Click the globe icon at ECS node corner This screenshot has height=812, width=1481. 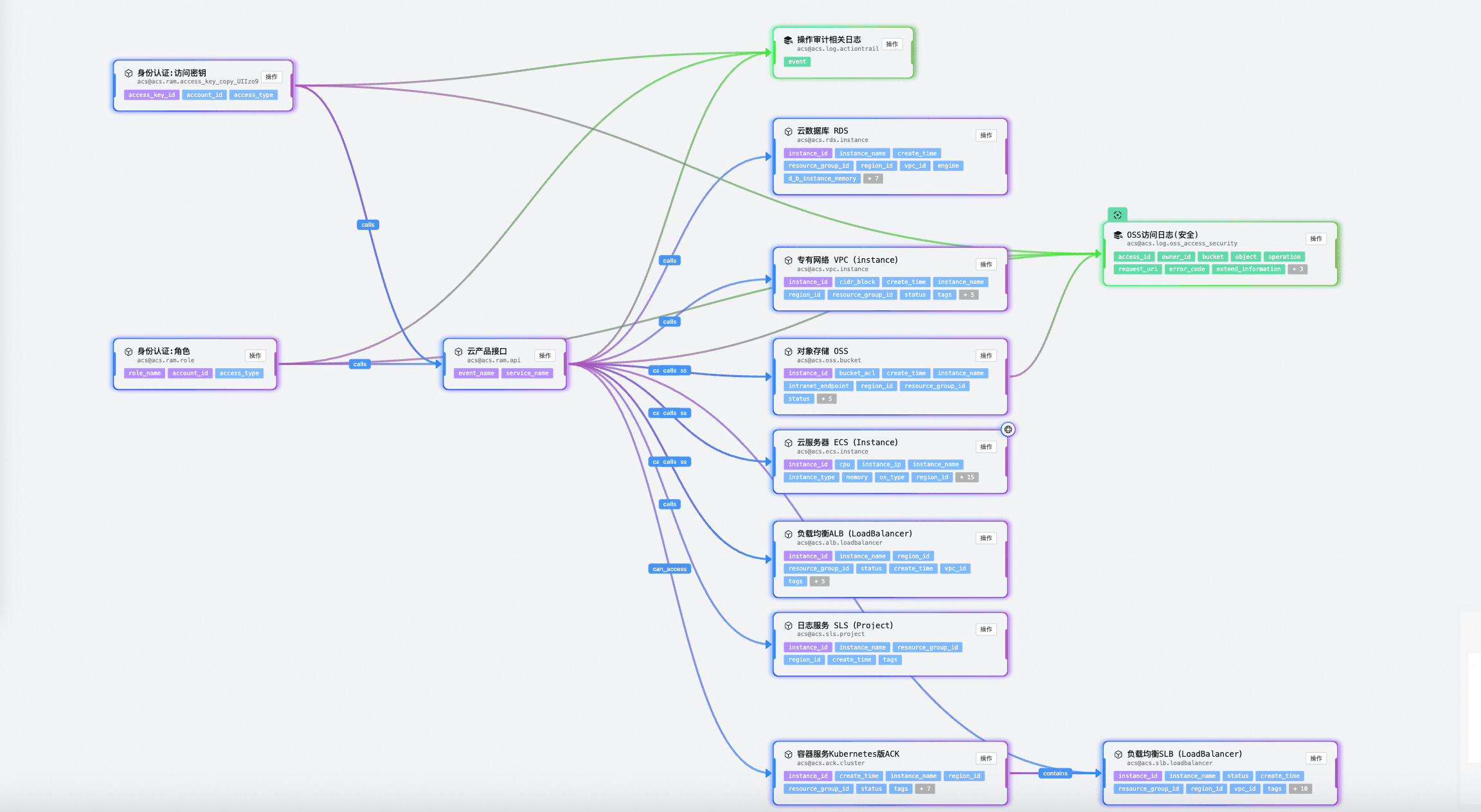pyautogui.click(x=1008, y=429)
